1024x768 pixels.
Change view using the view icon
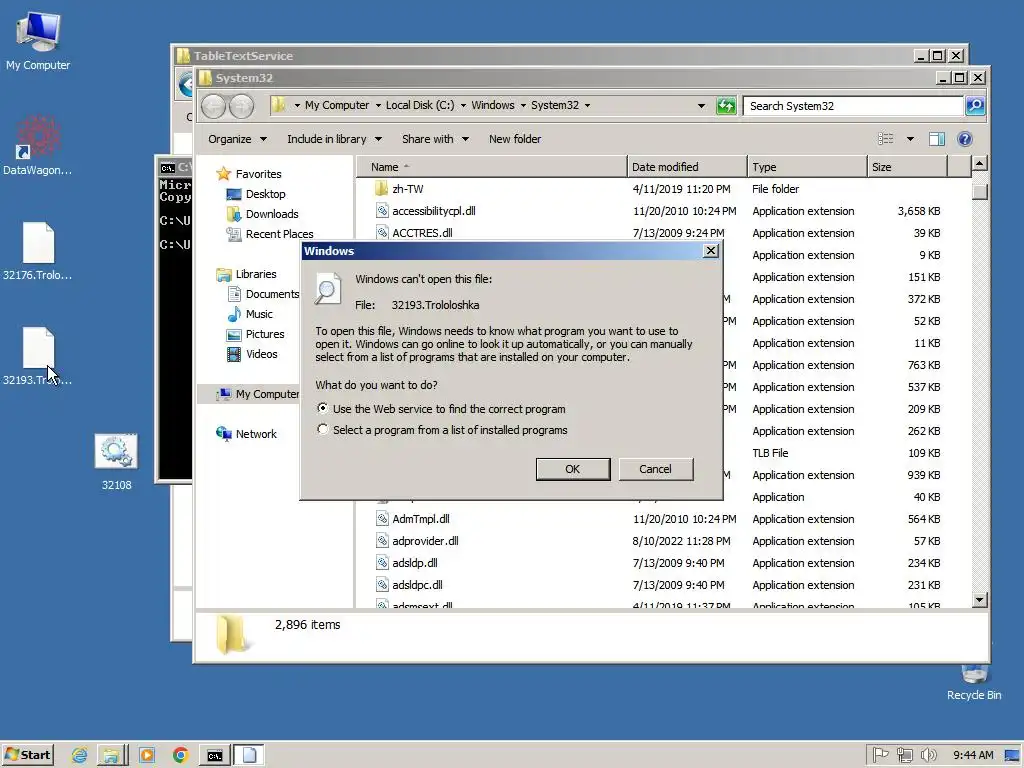tap(886, 138)
